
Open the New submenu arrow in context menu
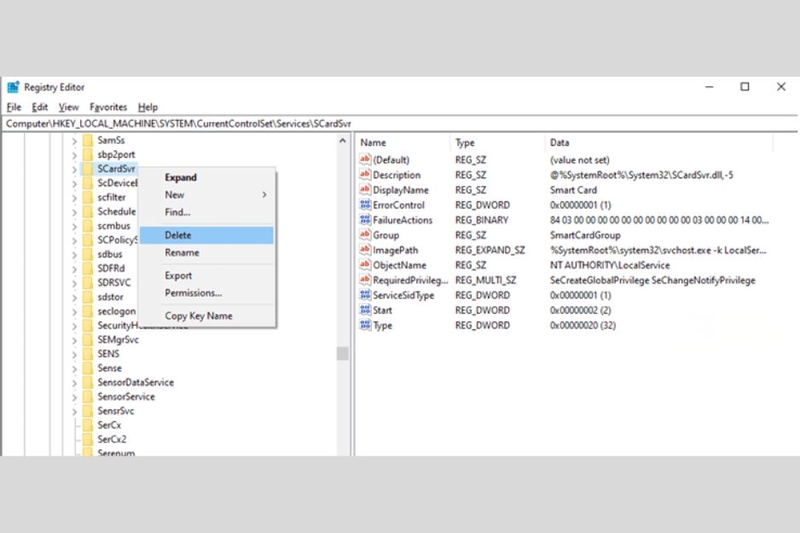[x=264, y=195]
